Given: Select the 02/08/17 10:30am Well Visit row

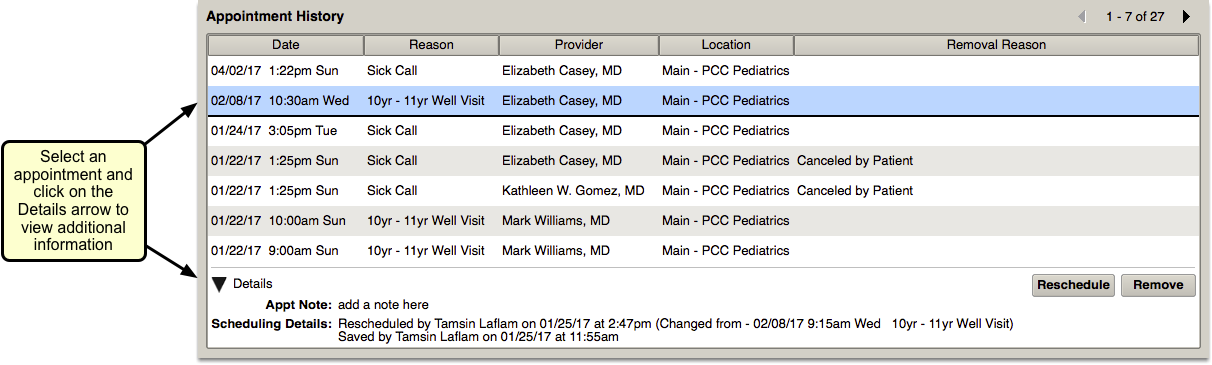Looking at the screenshot, I should pyautogui.click(x=703, y=101).
